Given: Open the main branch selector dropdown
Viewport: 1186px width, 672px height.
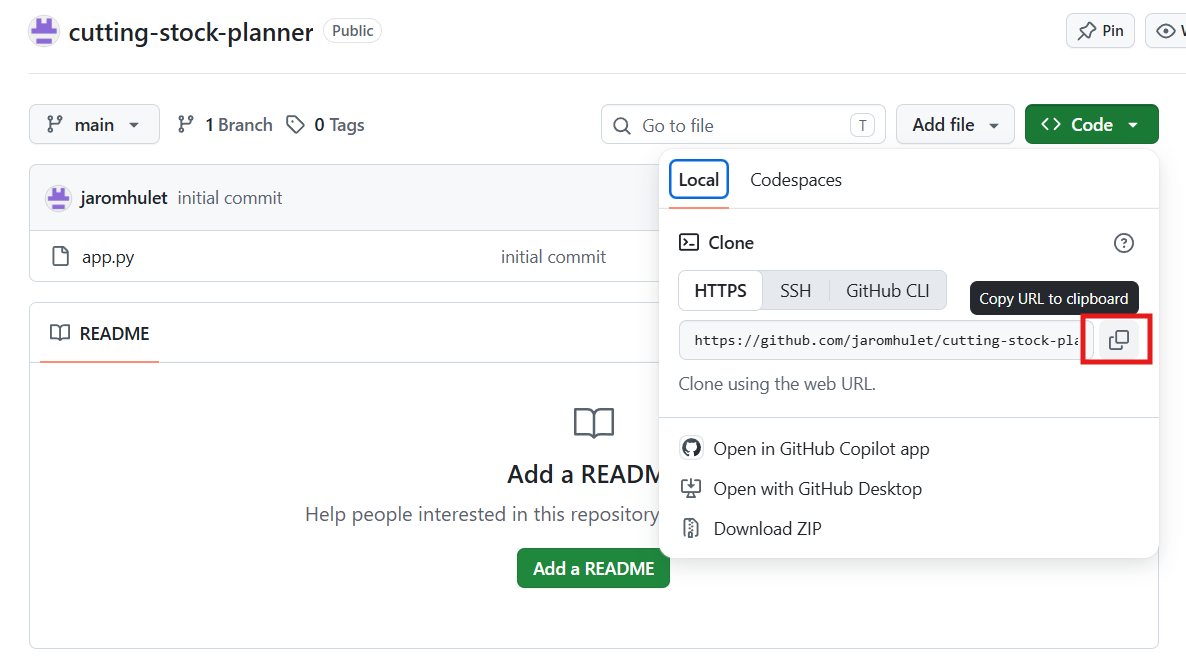Looking at the screenshot, I should click(x=95, y=124).
